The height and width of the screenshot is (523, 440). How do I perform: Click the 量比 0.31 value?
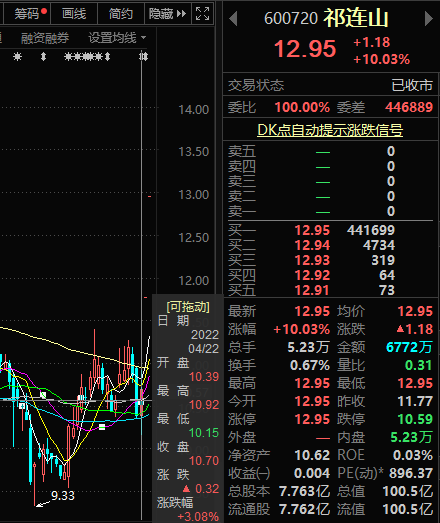(419, 365)
